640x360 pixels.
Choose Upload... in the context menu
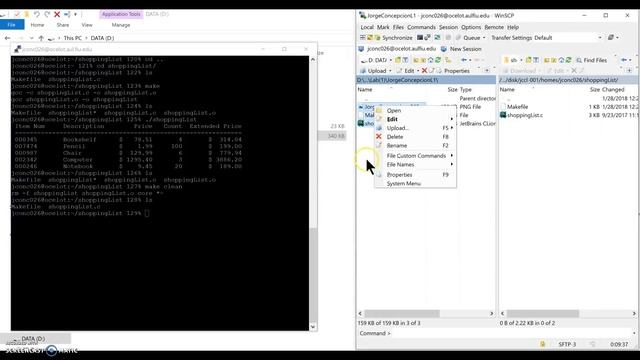pos(415,128)
